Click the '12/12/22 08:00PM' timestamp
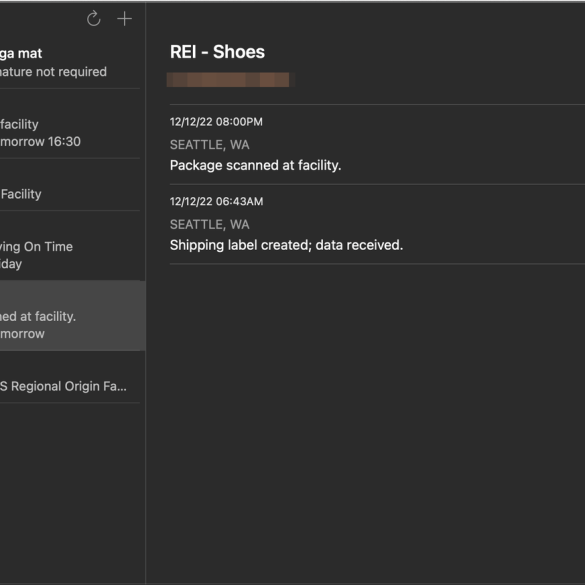 (x=216, y=122)
